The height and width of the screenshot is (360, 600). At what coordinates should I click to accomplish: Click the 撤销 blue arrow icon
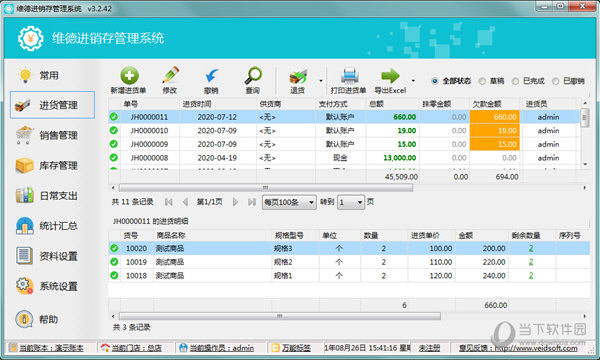211,76
